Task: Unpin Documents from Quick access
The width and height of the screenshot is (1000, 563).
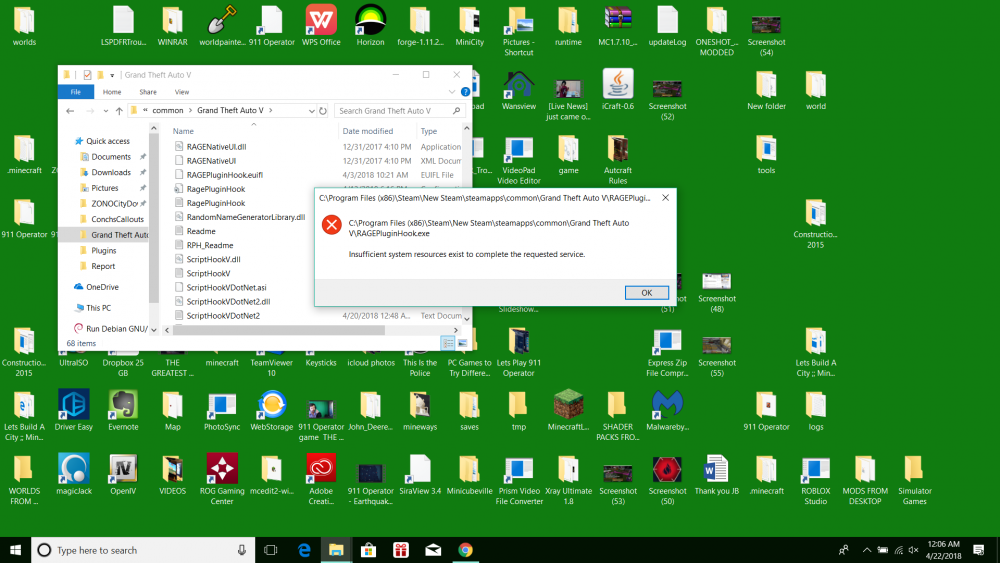Action: (x=143, y=157)
